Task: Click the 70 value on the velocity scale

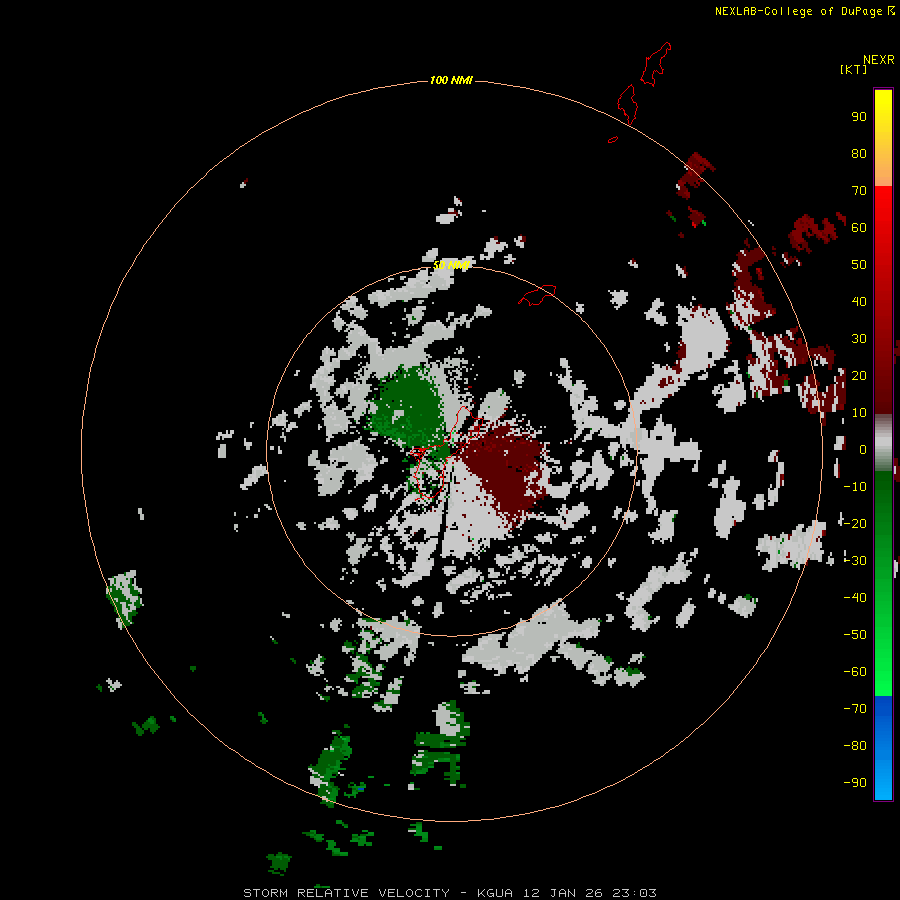Action: click(859, 191)
